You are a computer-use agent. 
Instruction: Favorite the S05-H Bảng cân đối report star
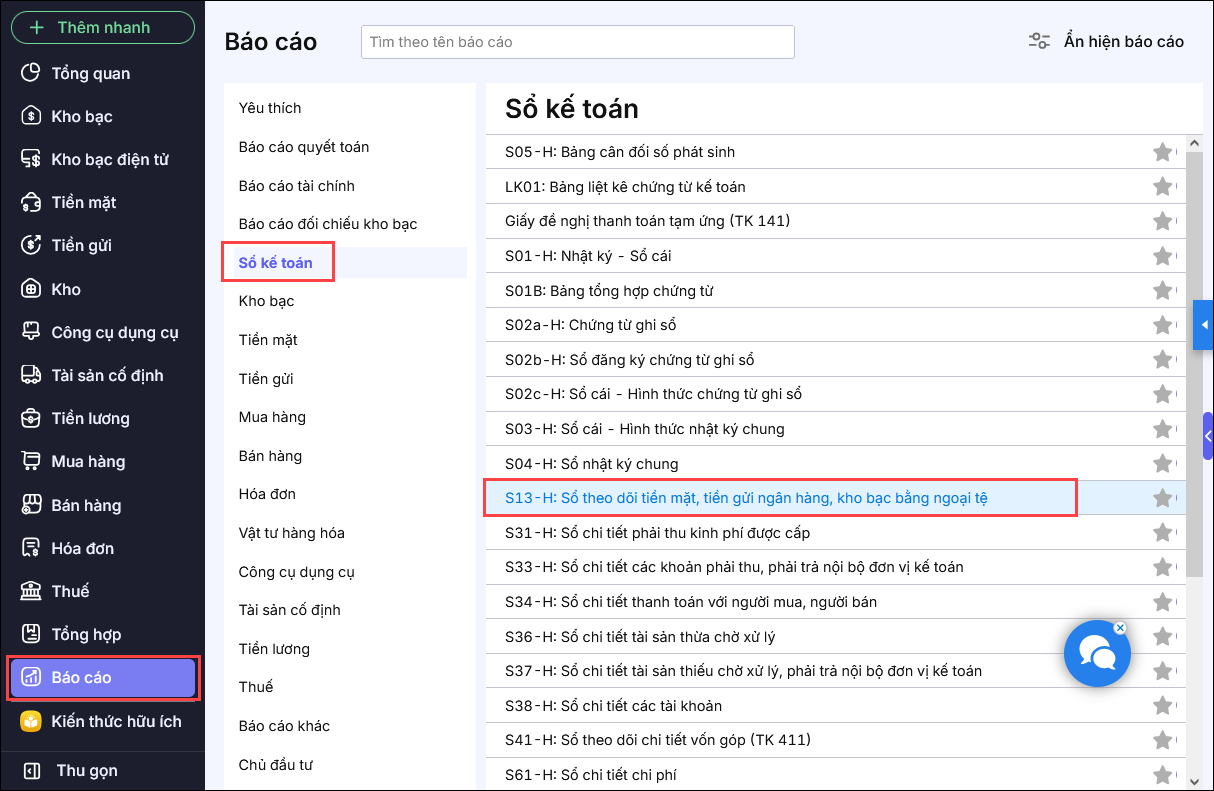pyautogui.click(x=1162, y=152)
